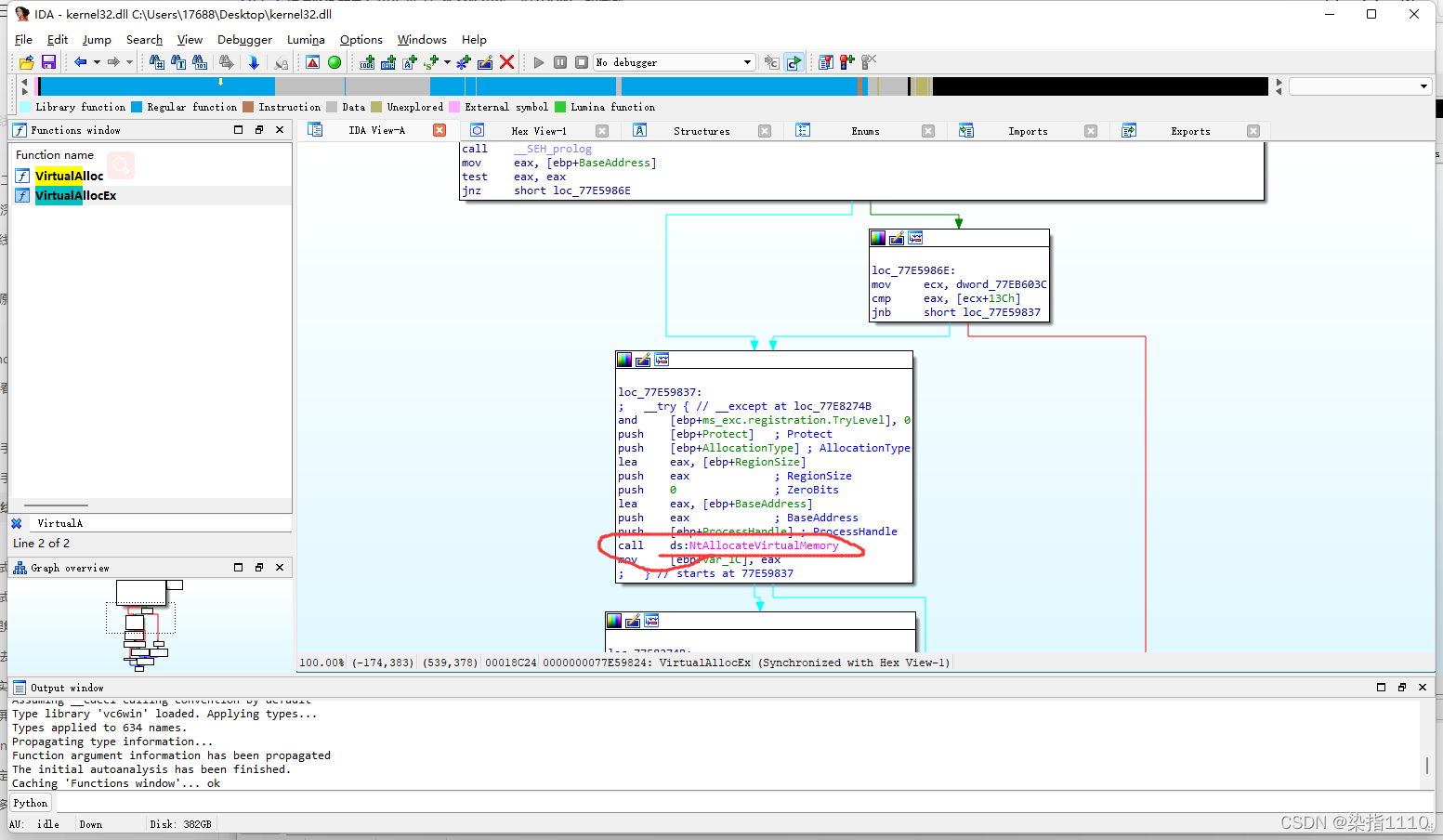Click the blue down arrow jump icon
1443x840 pixels.
click(x=254, y=62)
